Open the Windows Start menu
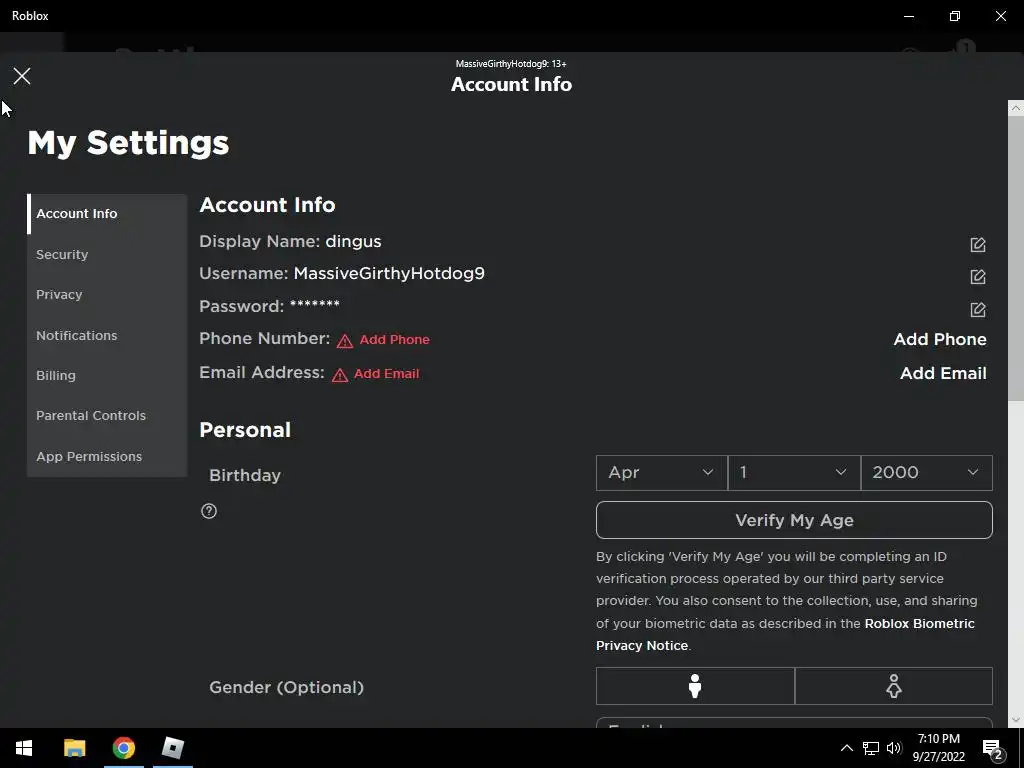Viewport: 1024px width, 768px height. pos(24,748)
